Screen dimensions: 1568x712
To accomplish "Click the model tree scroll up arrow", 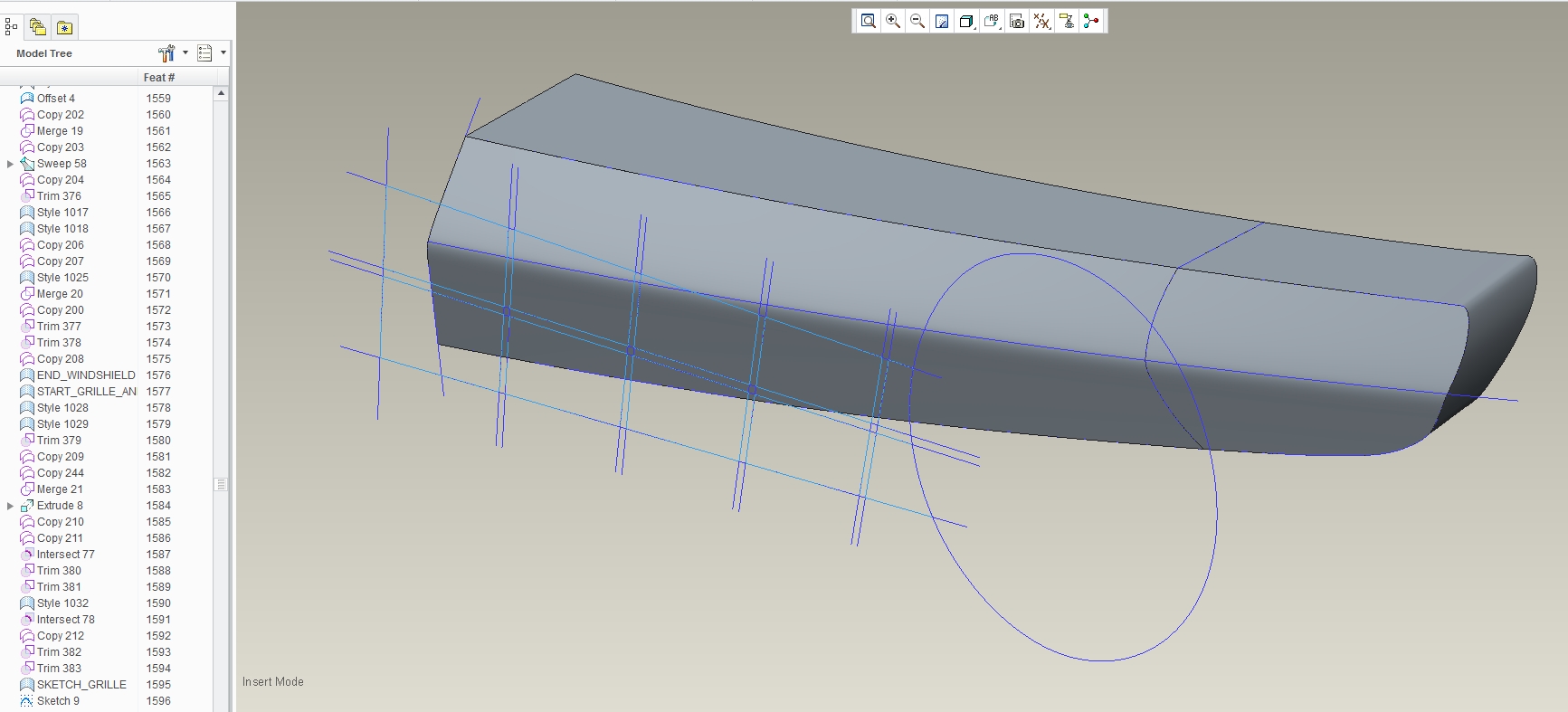I will pos(221,93).
